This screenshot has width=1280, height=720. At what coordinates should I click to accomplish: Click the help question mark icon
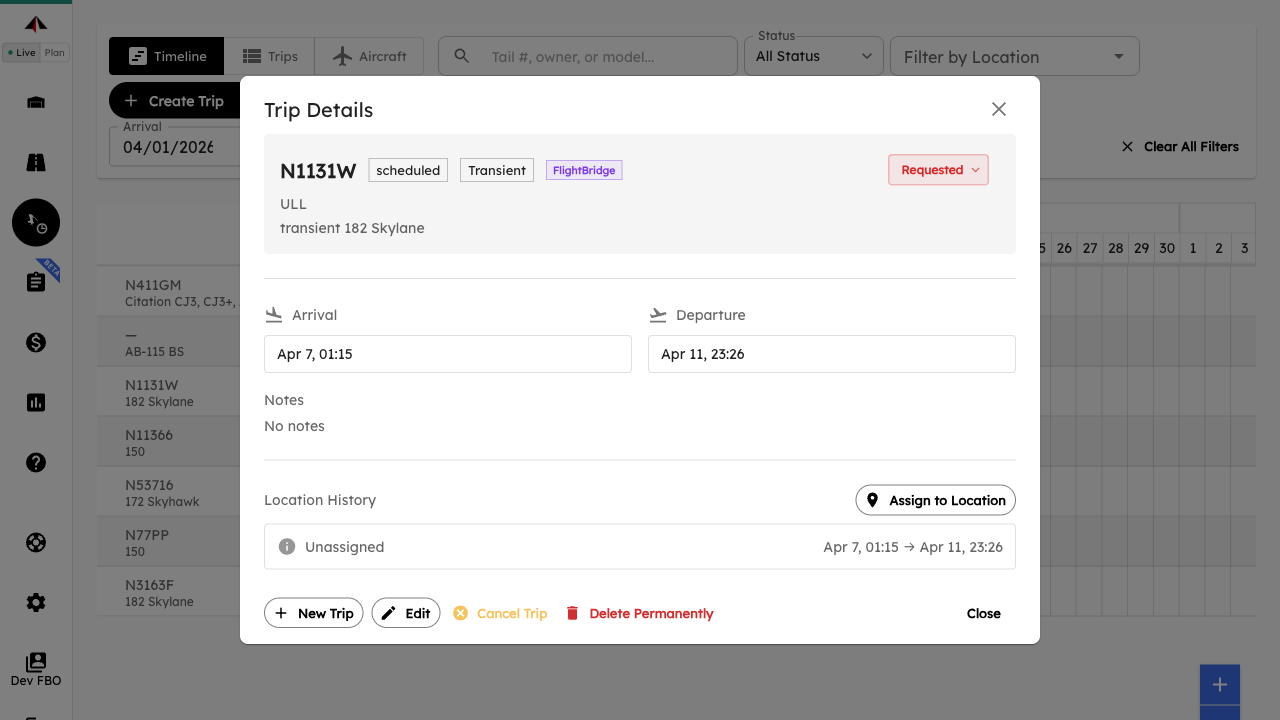36,463
